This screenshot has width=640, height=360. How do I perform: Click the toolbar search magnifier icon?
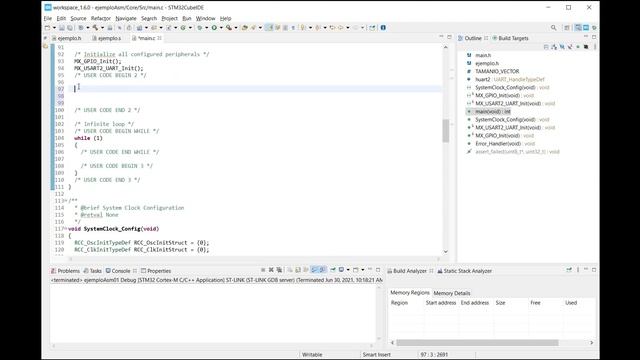point(553,28)
